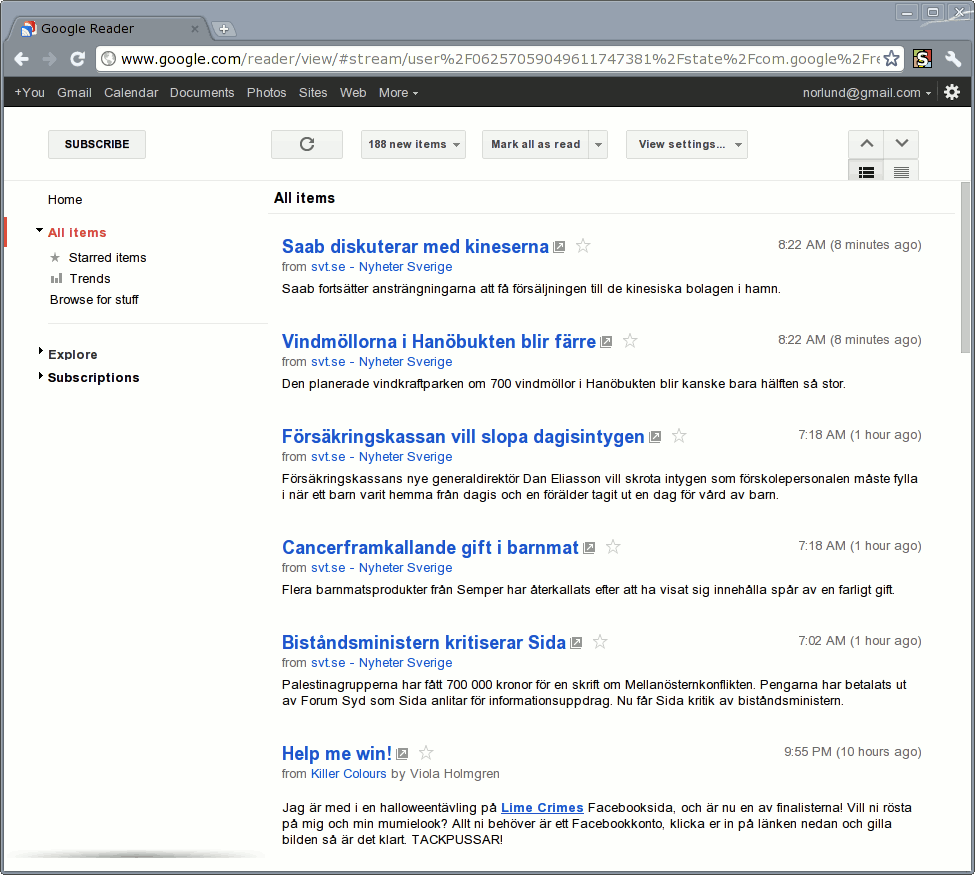
Task: Switch to list view
Action: pos(902,172)
